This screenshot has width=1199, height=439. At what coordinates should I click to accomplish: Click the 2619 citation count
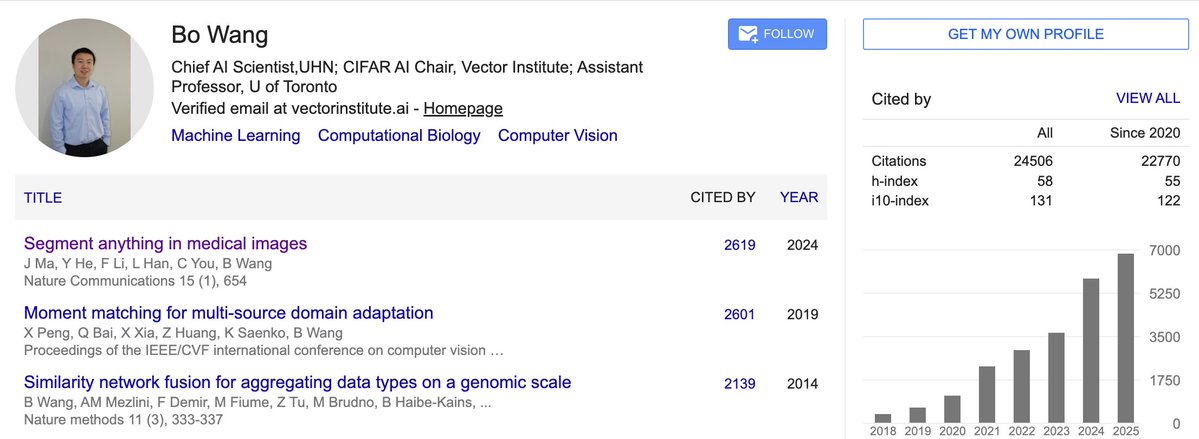coord(740,245)
